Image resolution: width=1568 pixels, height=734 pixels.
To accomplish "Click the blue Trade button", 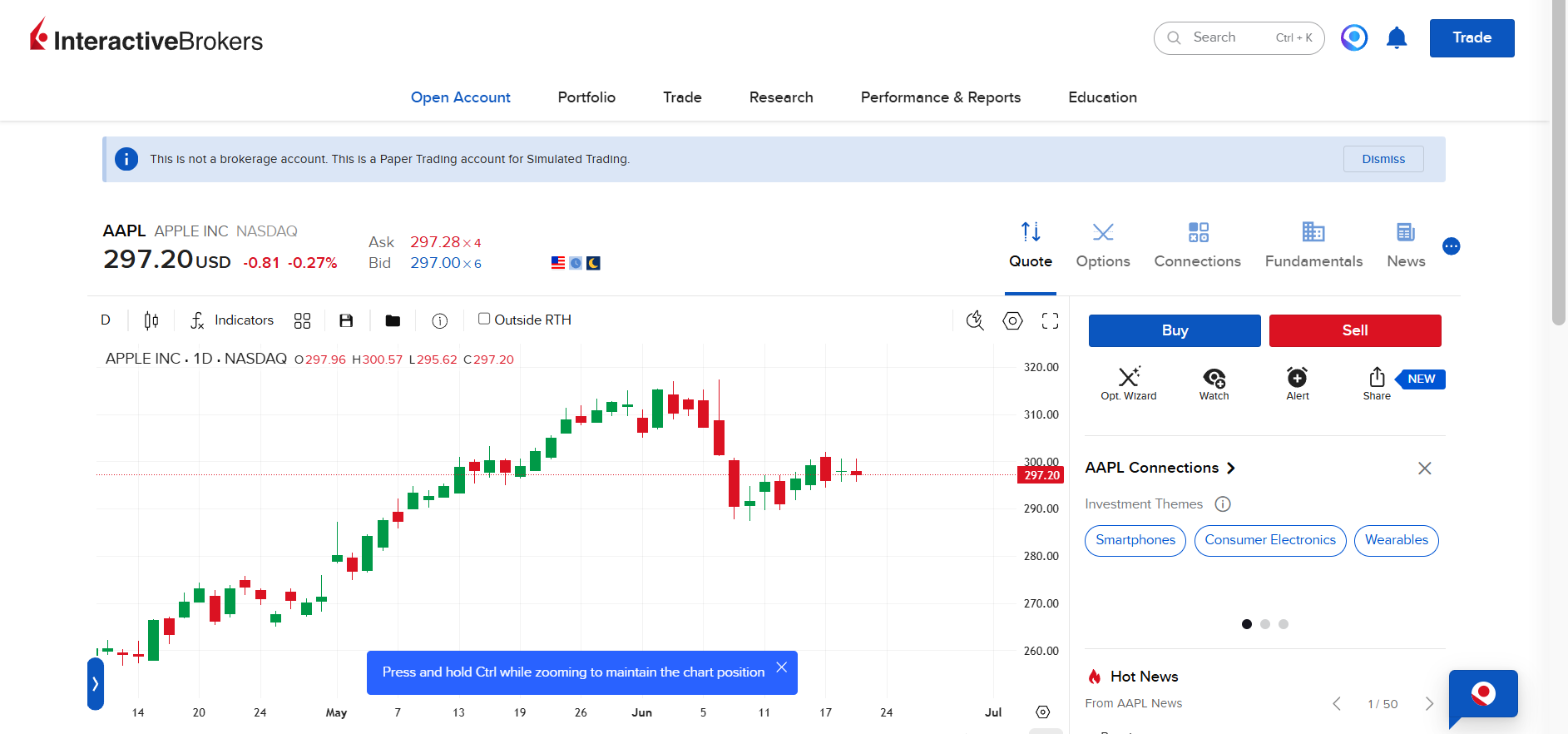I will pyautogui.click(x=1472, y=38).
